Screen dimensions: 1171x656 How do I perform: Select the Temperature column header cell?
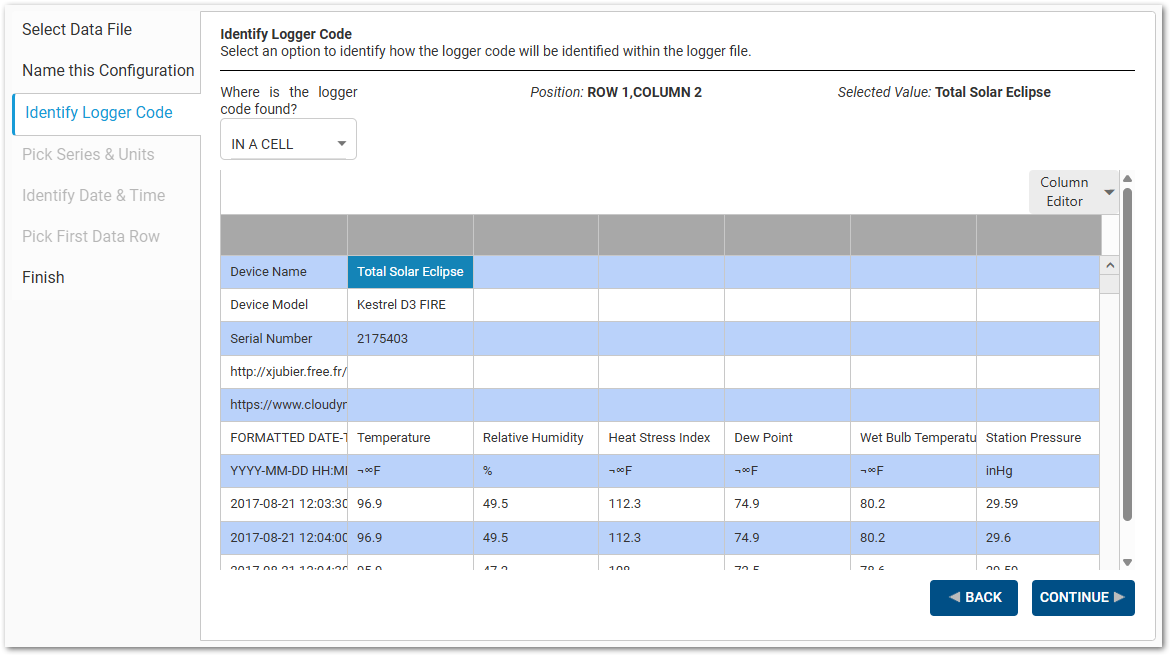[x=410, y=437]
